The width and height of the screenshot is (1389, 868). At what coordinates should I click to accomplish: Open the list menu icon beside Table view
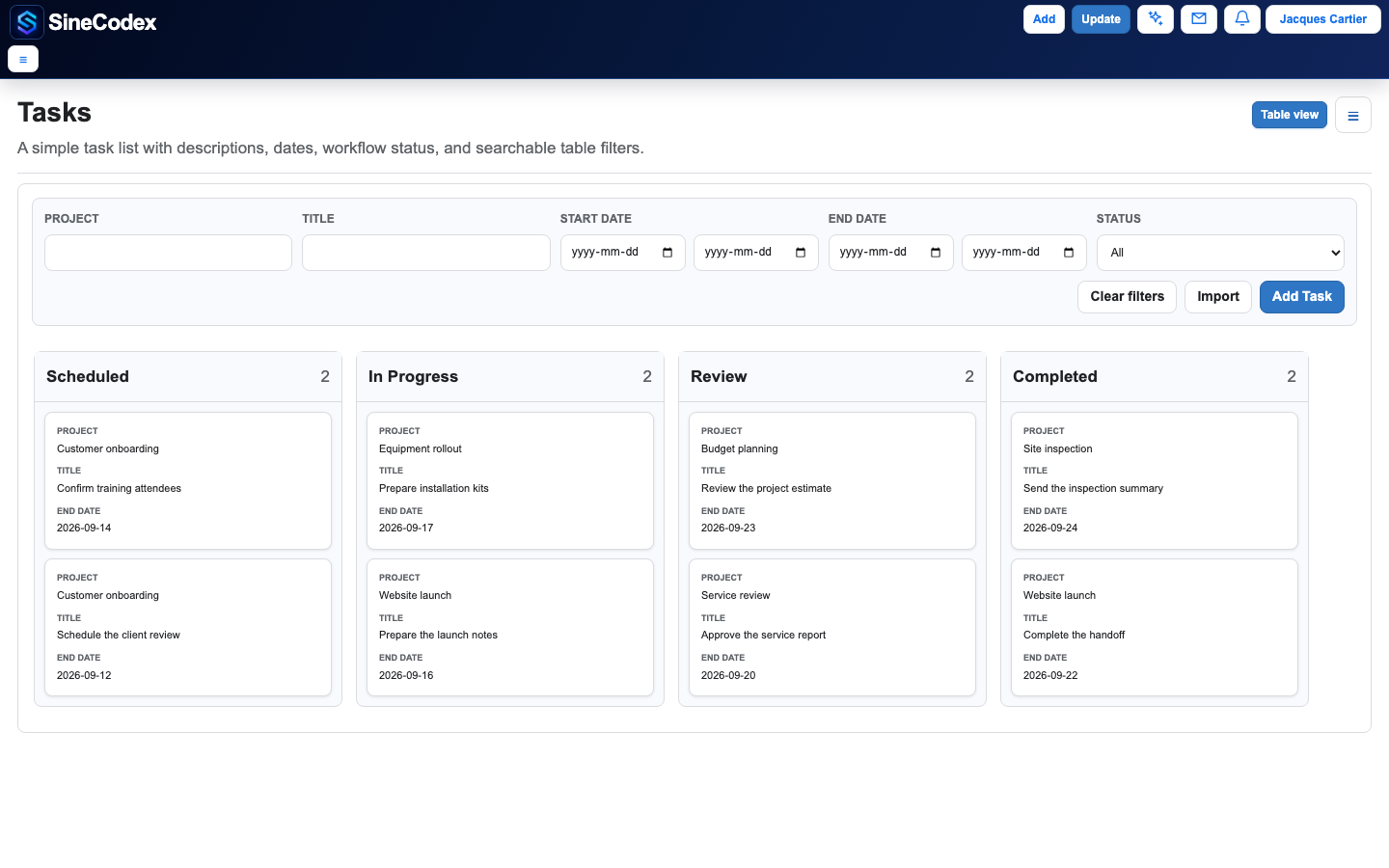point(1353,115)
